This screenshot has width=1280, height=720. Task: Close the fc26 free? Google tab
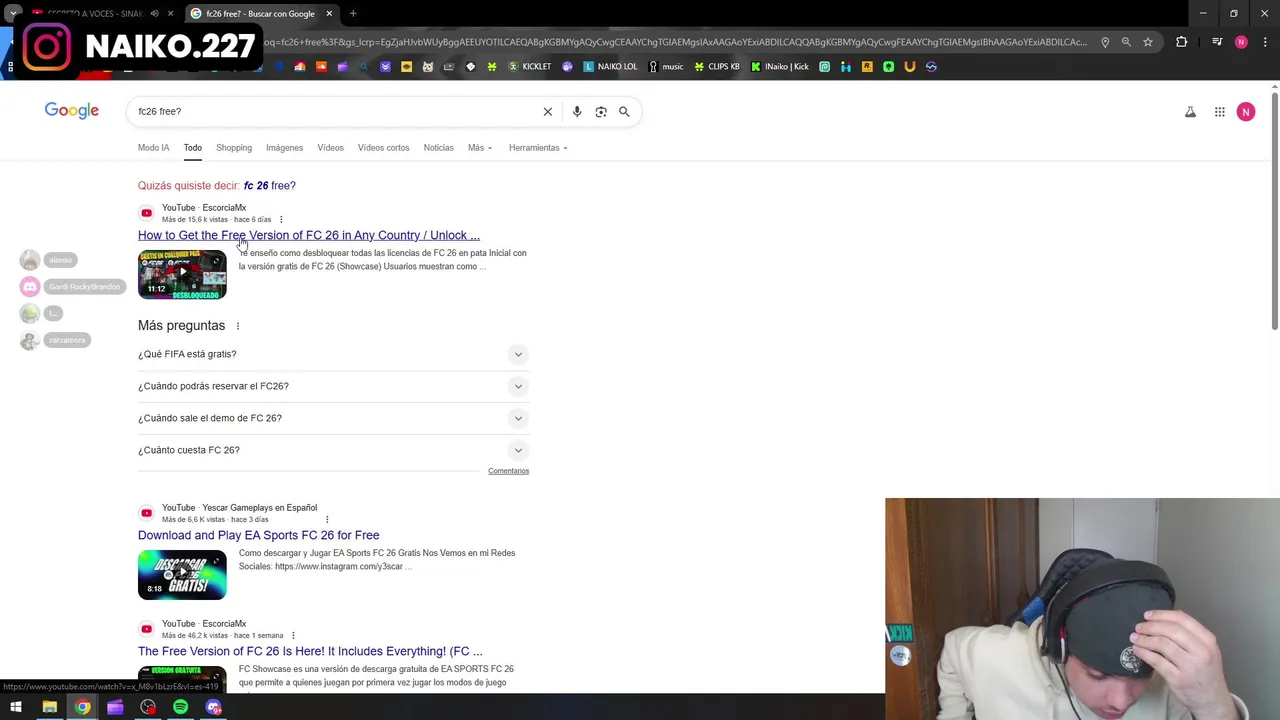click(329, 14)
